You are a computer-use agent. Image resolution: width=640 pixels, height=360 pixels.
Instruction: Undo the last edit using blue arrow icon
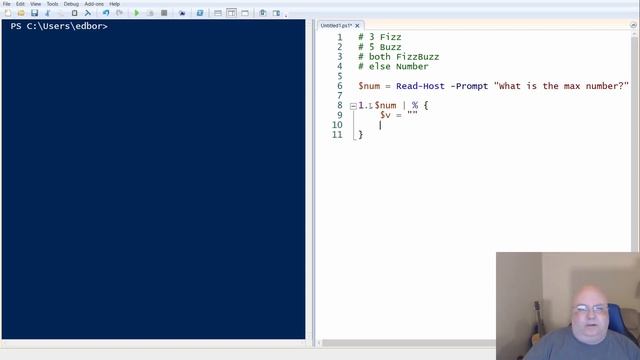[106, 13]
